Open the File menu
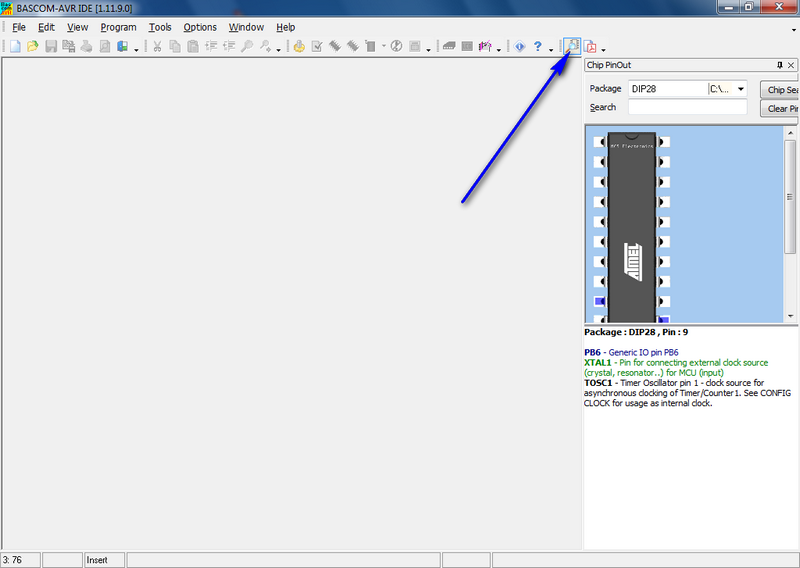 19,27
